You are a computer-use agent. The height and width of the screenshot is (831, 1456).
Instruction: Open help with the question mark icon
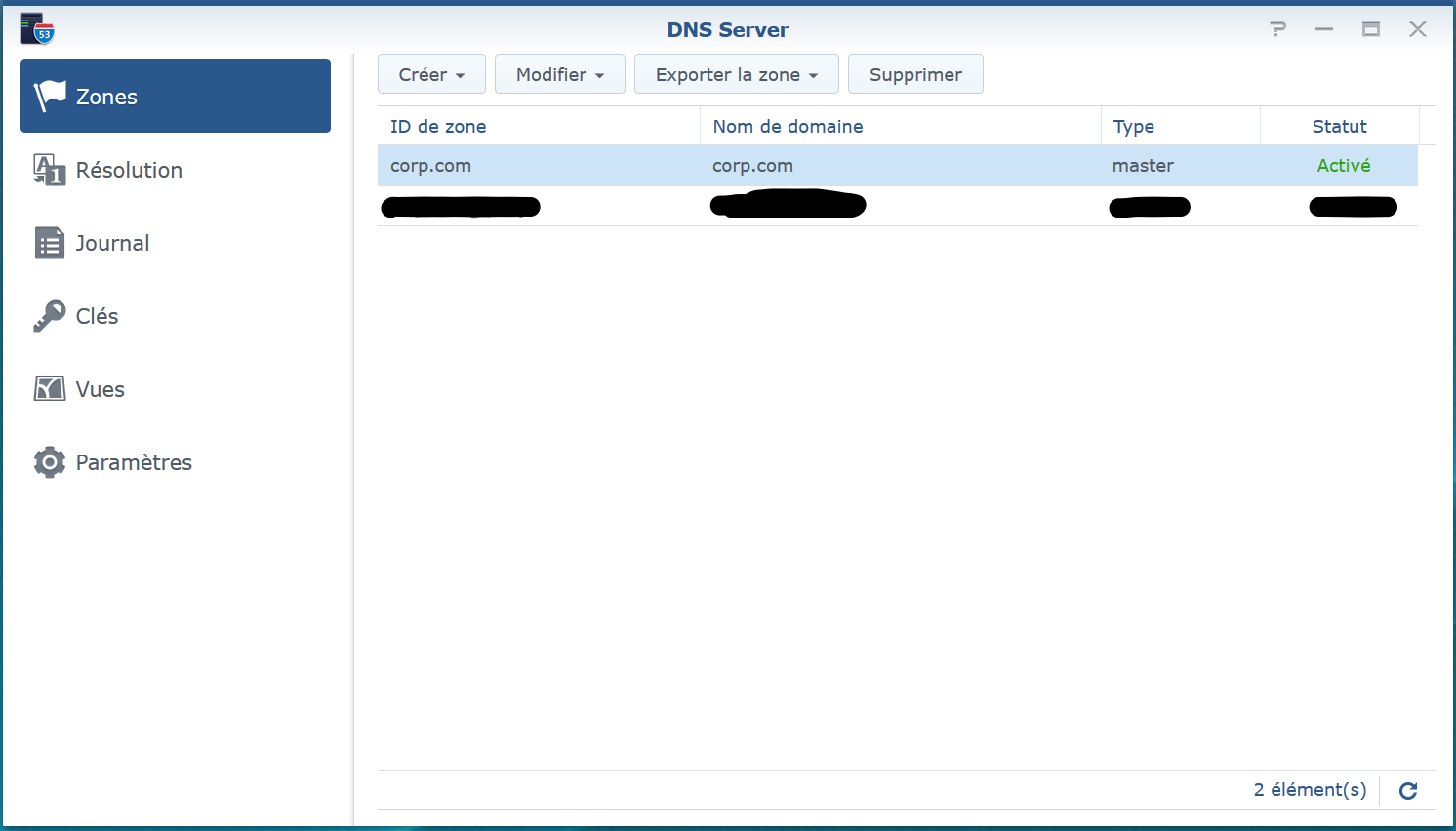click(x=1277, y=29)
